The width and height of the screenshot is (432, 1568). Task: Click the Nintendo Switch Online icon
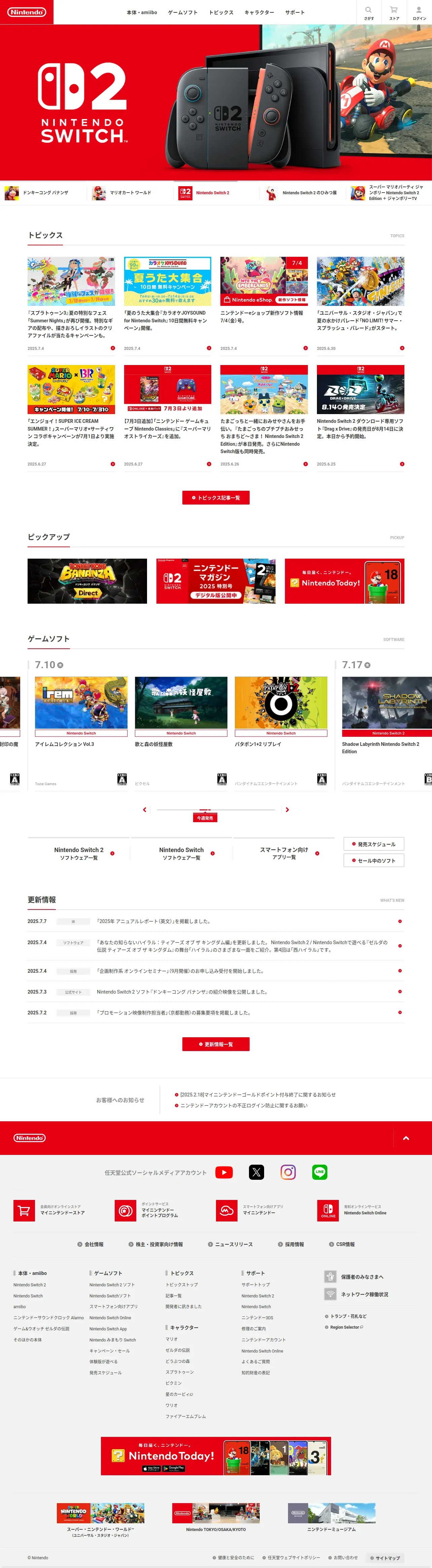point(328,1210)
